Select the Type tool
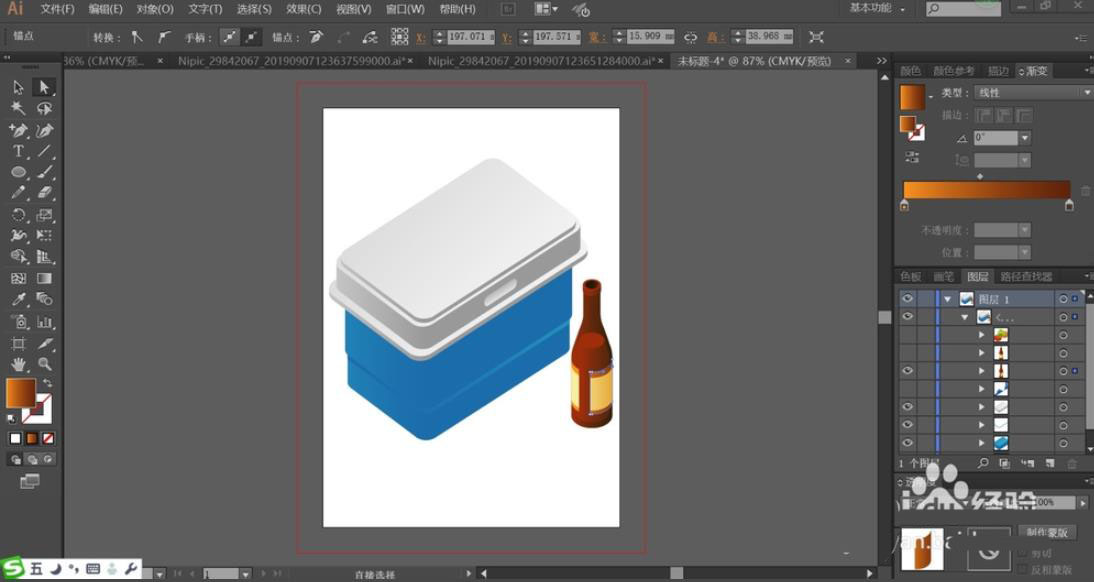The width and height of the screenshot is (1094, 582). (18, 152)
